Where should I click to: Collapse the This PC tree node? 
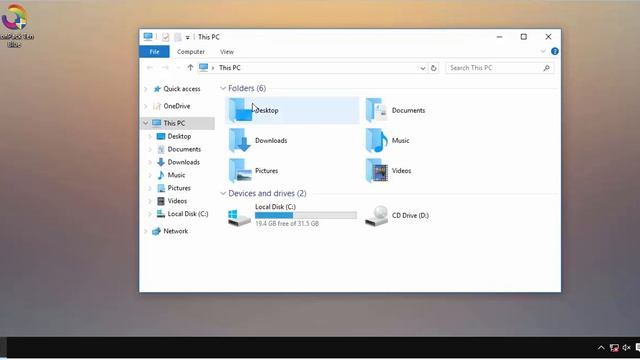point(146,123)
